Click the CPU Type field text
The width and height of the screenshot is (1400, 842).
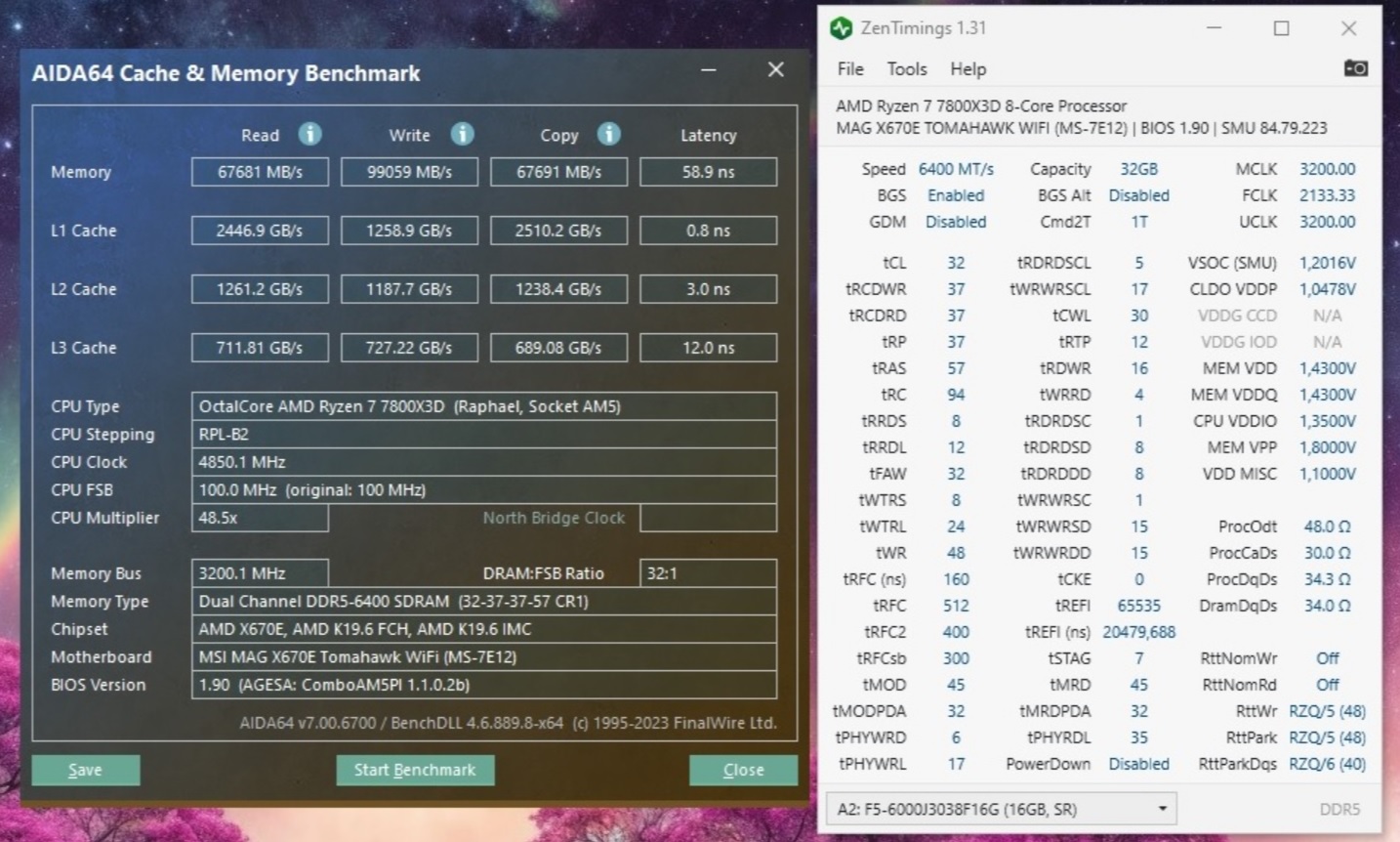484,406
